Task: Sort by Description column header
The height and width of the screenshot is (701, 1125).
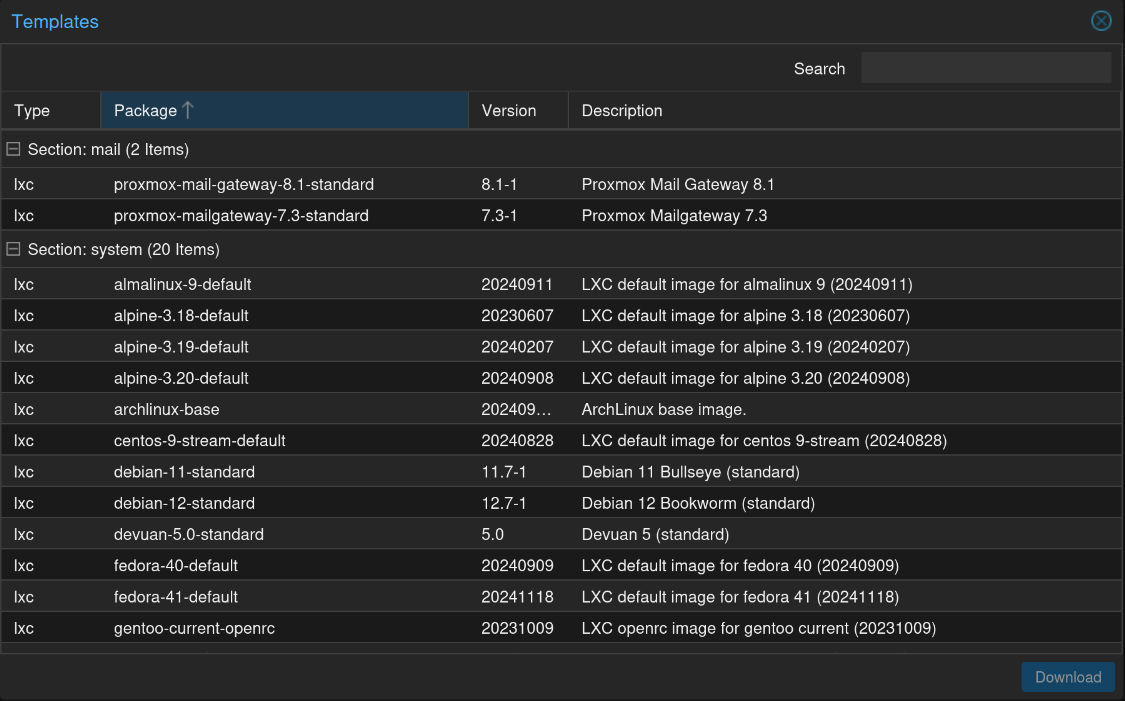Action: [844, 110]
